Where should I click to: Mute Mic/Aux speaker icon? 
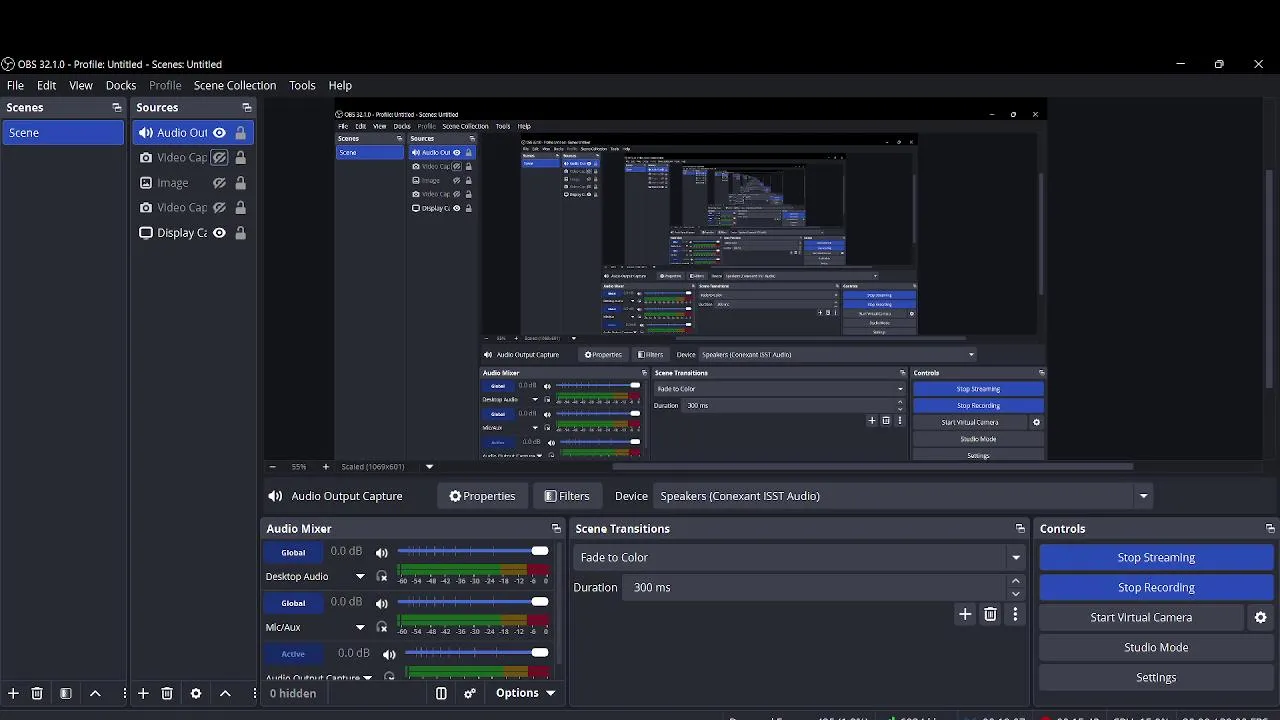click(x=382, y=602)
